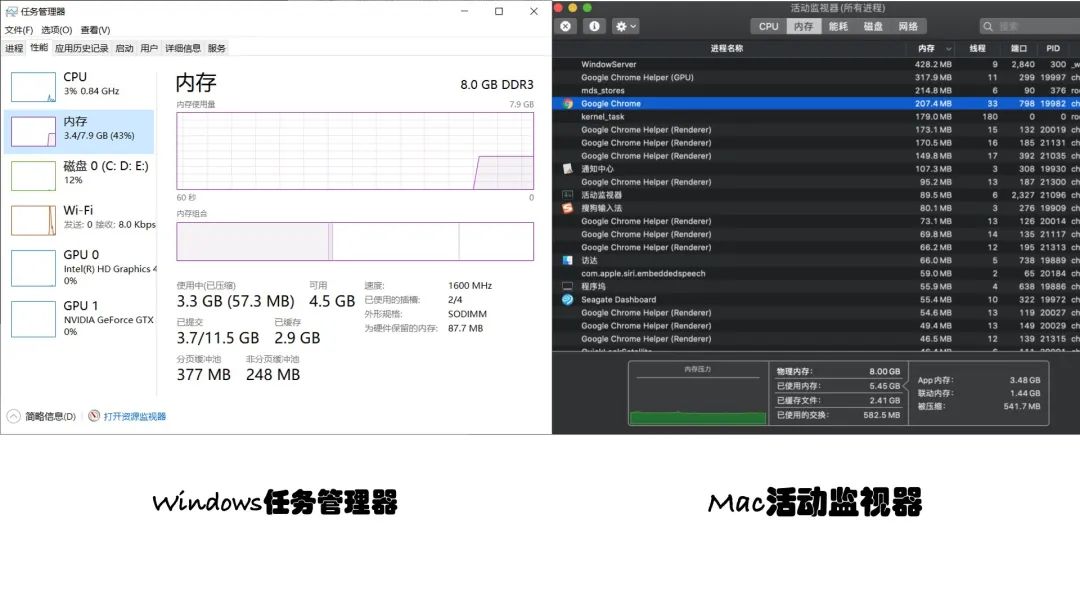The image size is (1080, 608).
Task: Click the 通知中心 process icon
Action: [568, 169]
